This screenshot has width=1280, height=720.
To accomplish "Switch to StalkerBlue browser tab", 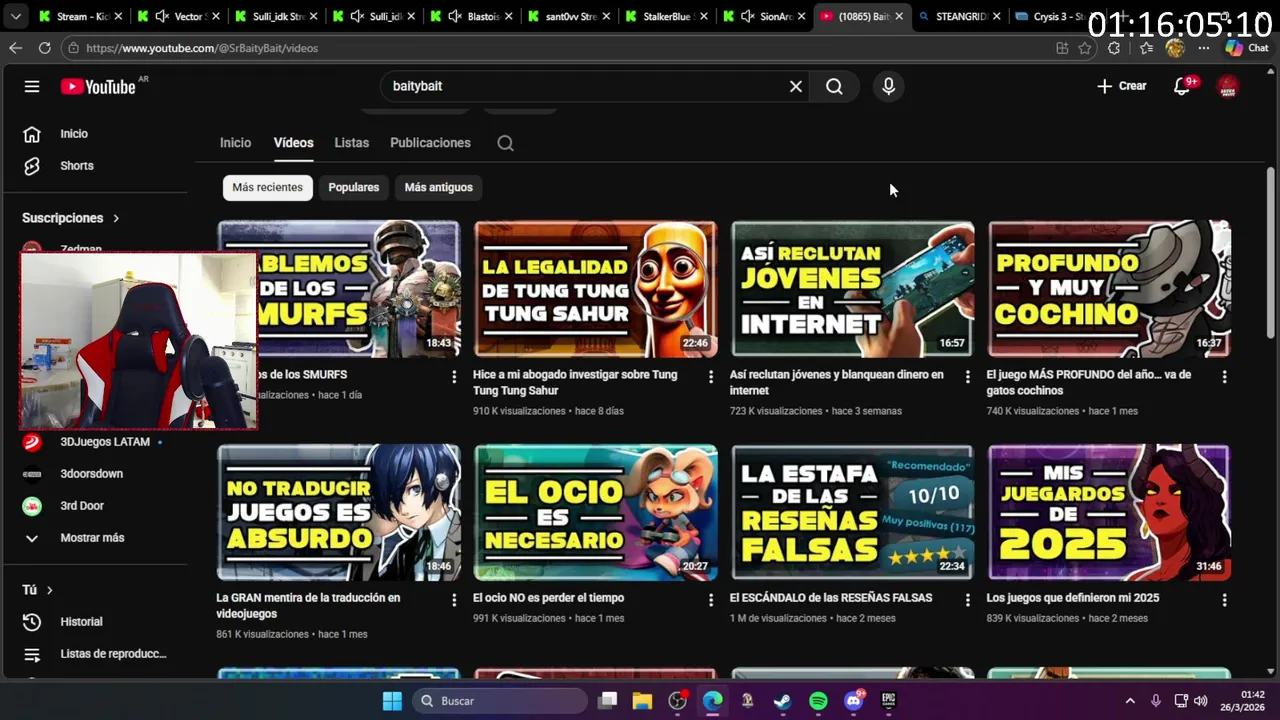I will 665,17.
